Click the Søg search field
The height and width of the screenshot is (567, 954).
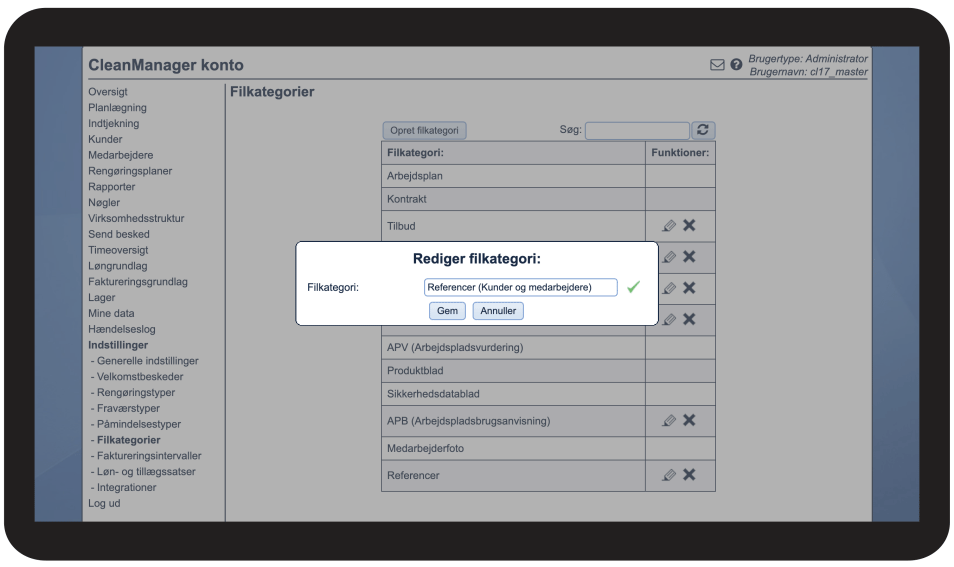click(637, 130)
